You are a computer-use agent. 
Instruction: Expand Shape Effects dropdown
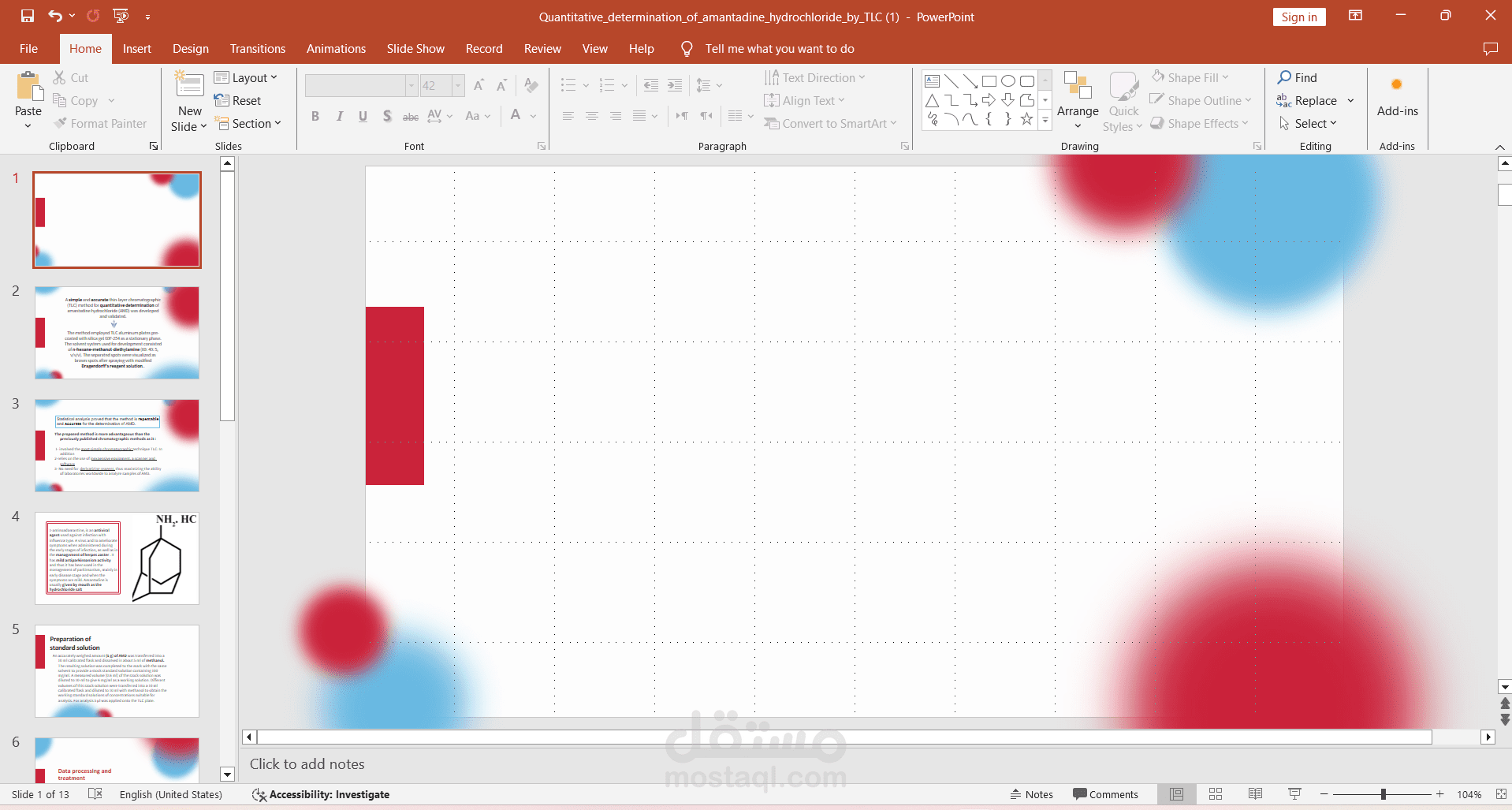(x=1199, y=123)
